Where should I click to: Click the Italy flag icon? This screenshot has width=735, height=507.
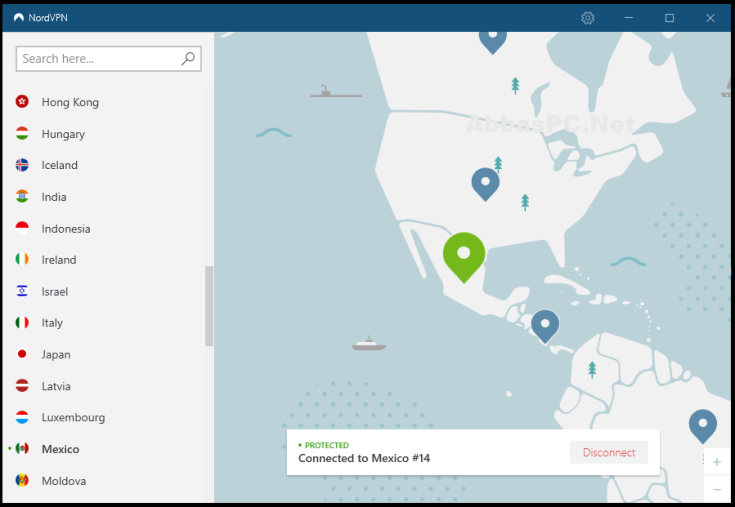(22, 322)
